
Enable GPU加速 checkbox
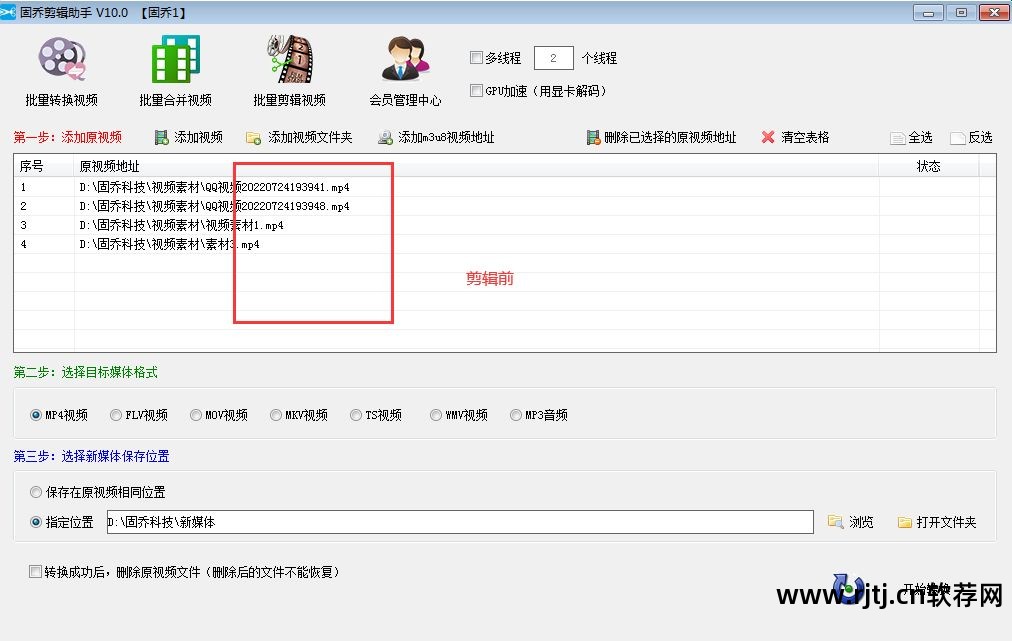[x=476, y=91]
